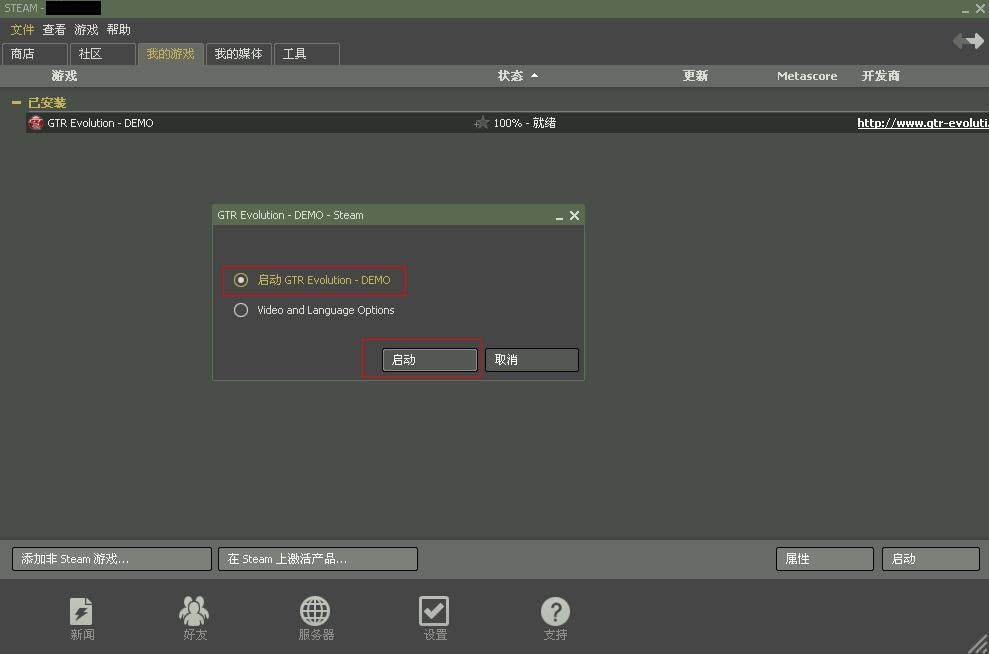Click 取消 to cancel the dialog

tap(532, 359)
